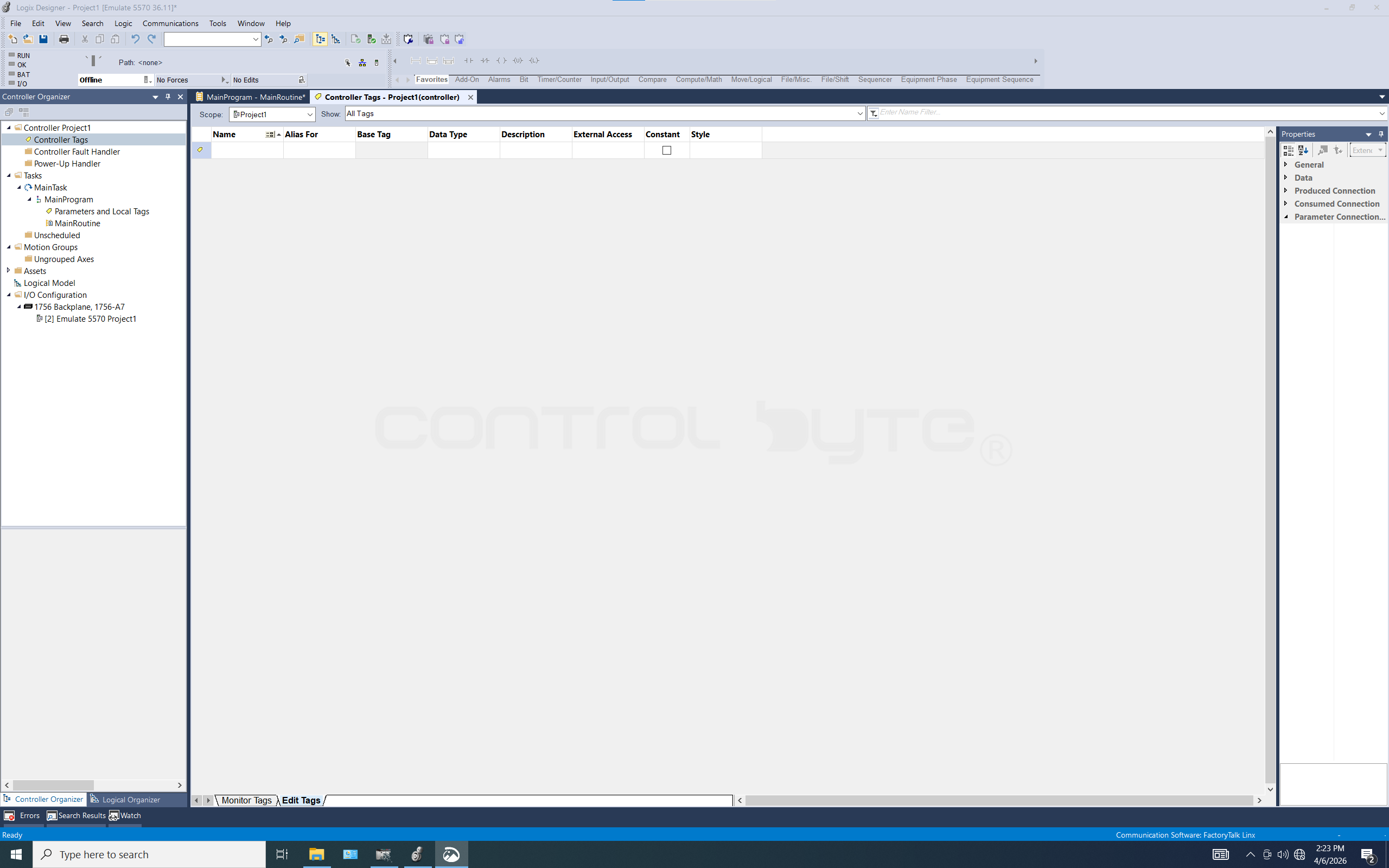Toggle the Logical Organizer view toolbar icon
Image resolution: width=1389 pixels, height=868 pixels.
point(336,39)
